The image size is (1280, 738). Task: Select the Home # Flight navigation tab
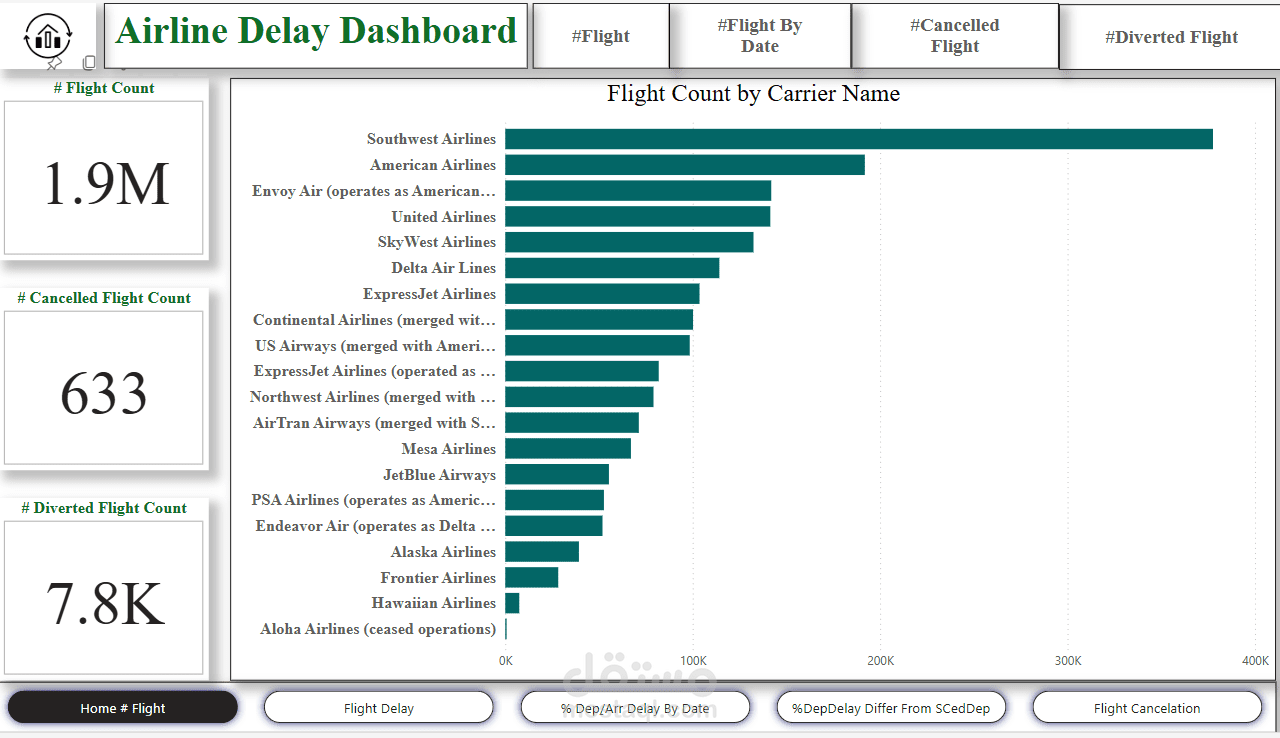coord(123,708)
